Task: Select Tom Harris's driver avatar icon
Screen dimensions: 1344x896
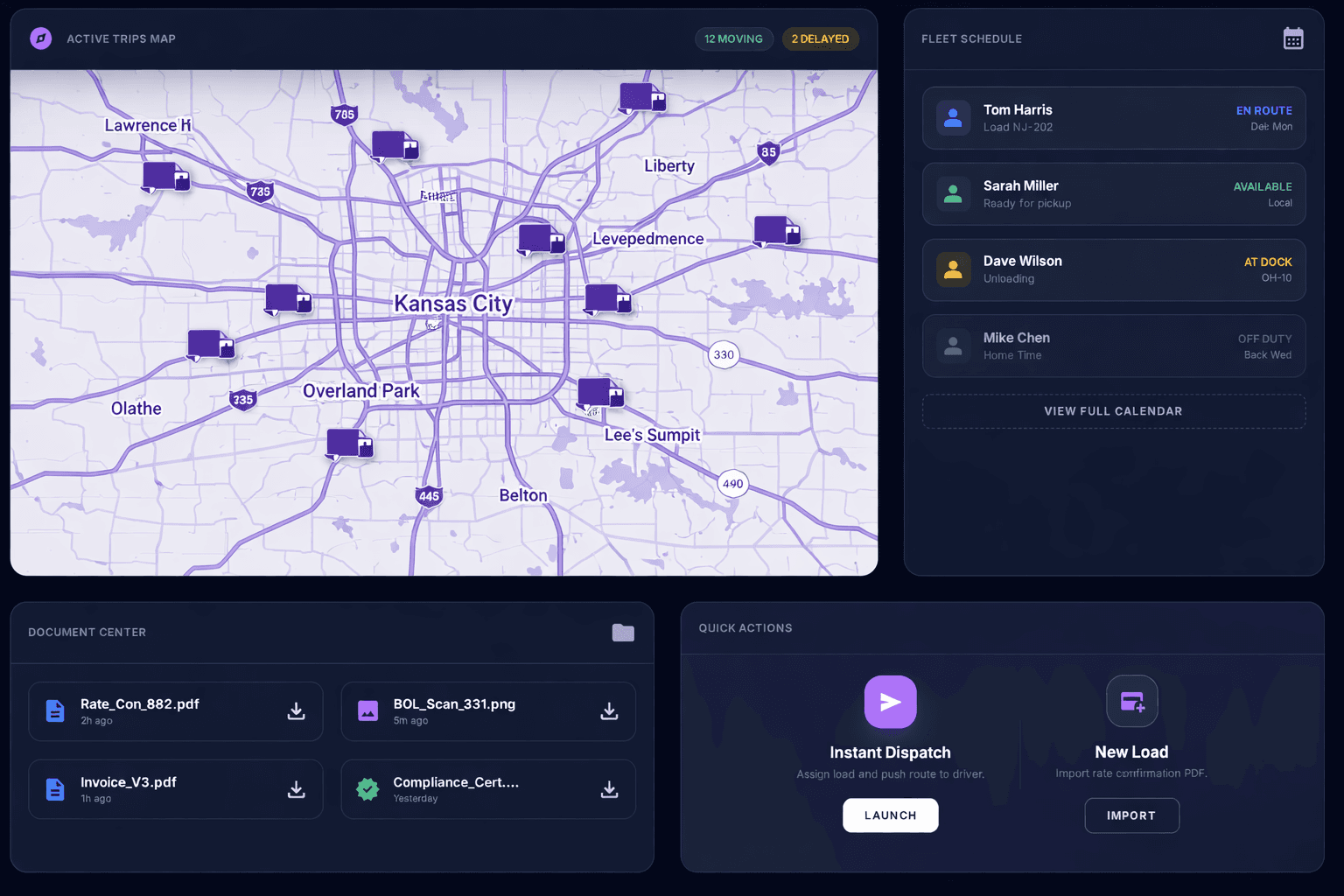Action: click(x=953, y=117)
